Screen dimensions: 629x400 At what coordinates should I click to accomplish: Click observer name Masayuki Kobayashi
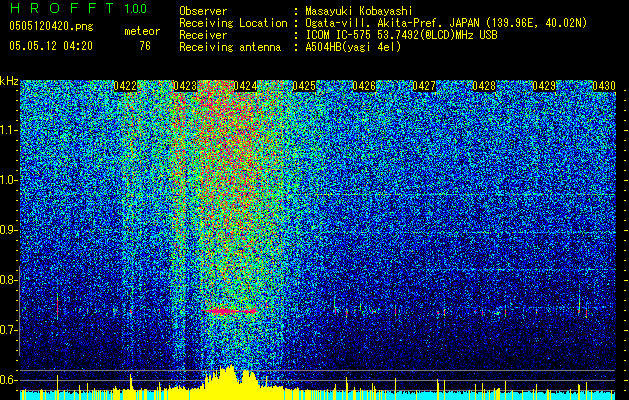[359, 11]
